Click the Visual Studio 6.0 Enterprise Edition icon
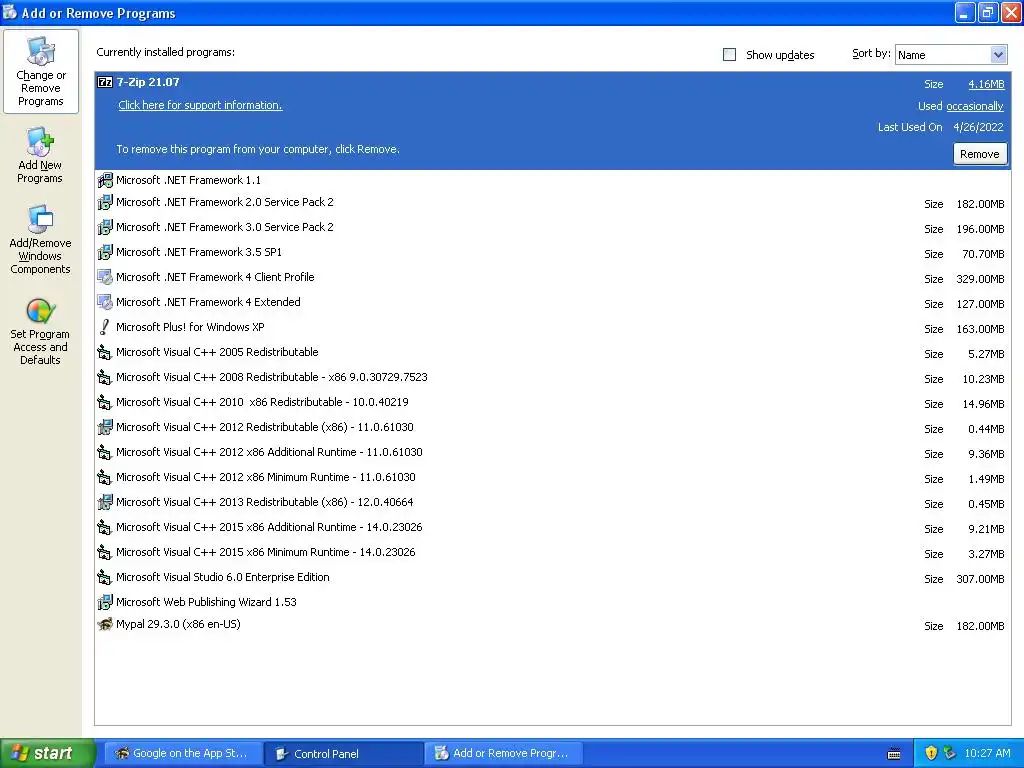 click(x=104, y=577)
